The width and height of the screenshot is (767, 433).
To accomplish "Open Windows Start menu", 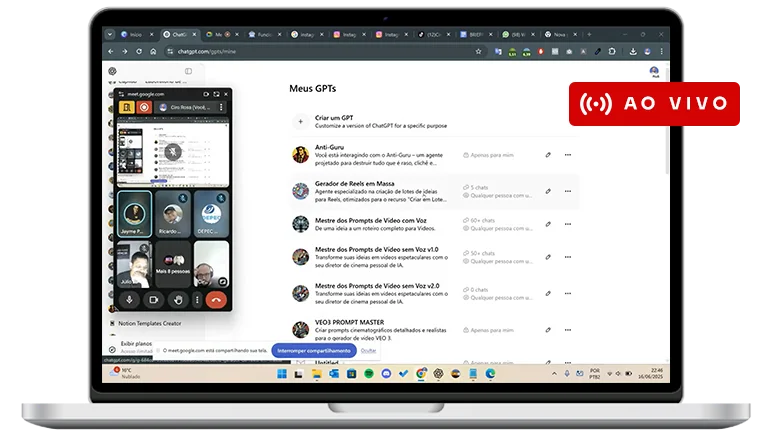I will [282, 374].
